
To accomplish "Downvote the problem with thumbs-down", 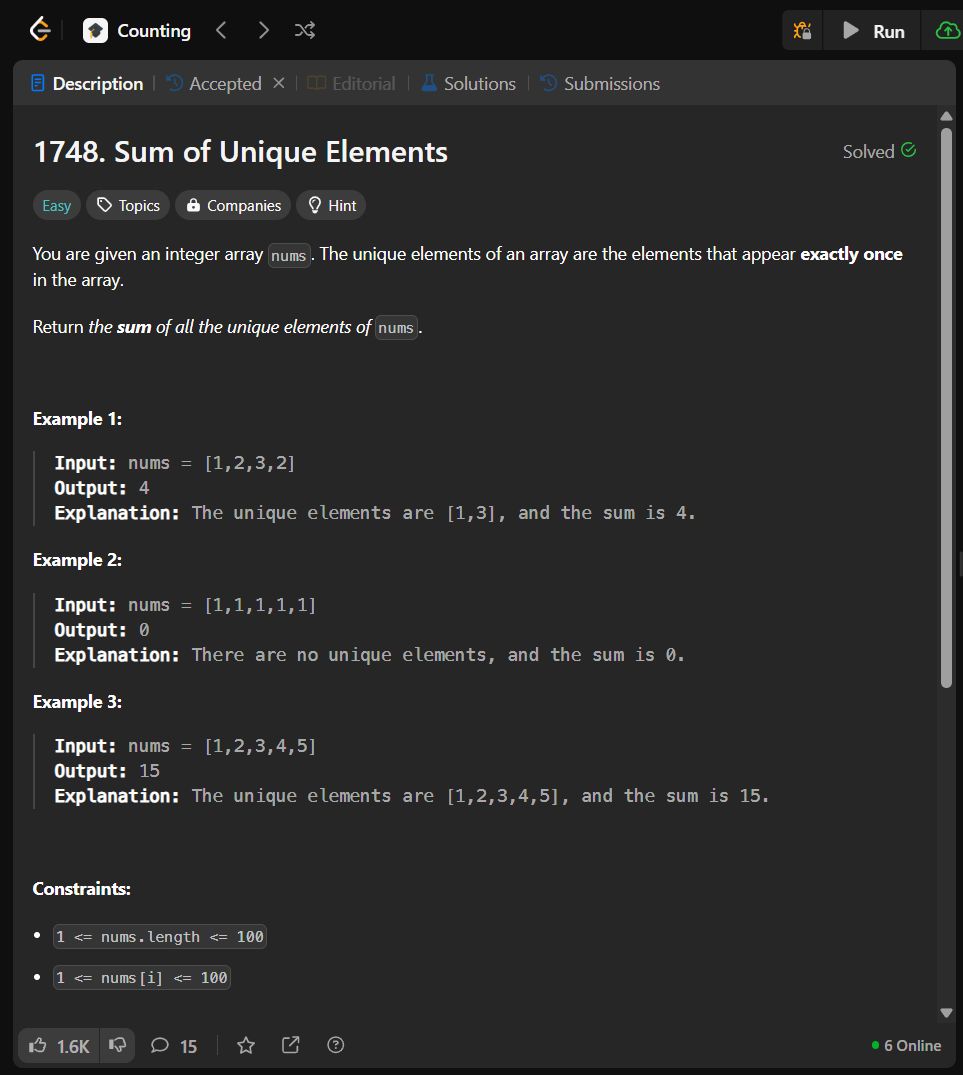I will pos(118,1046).
